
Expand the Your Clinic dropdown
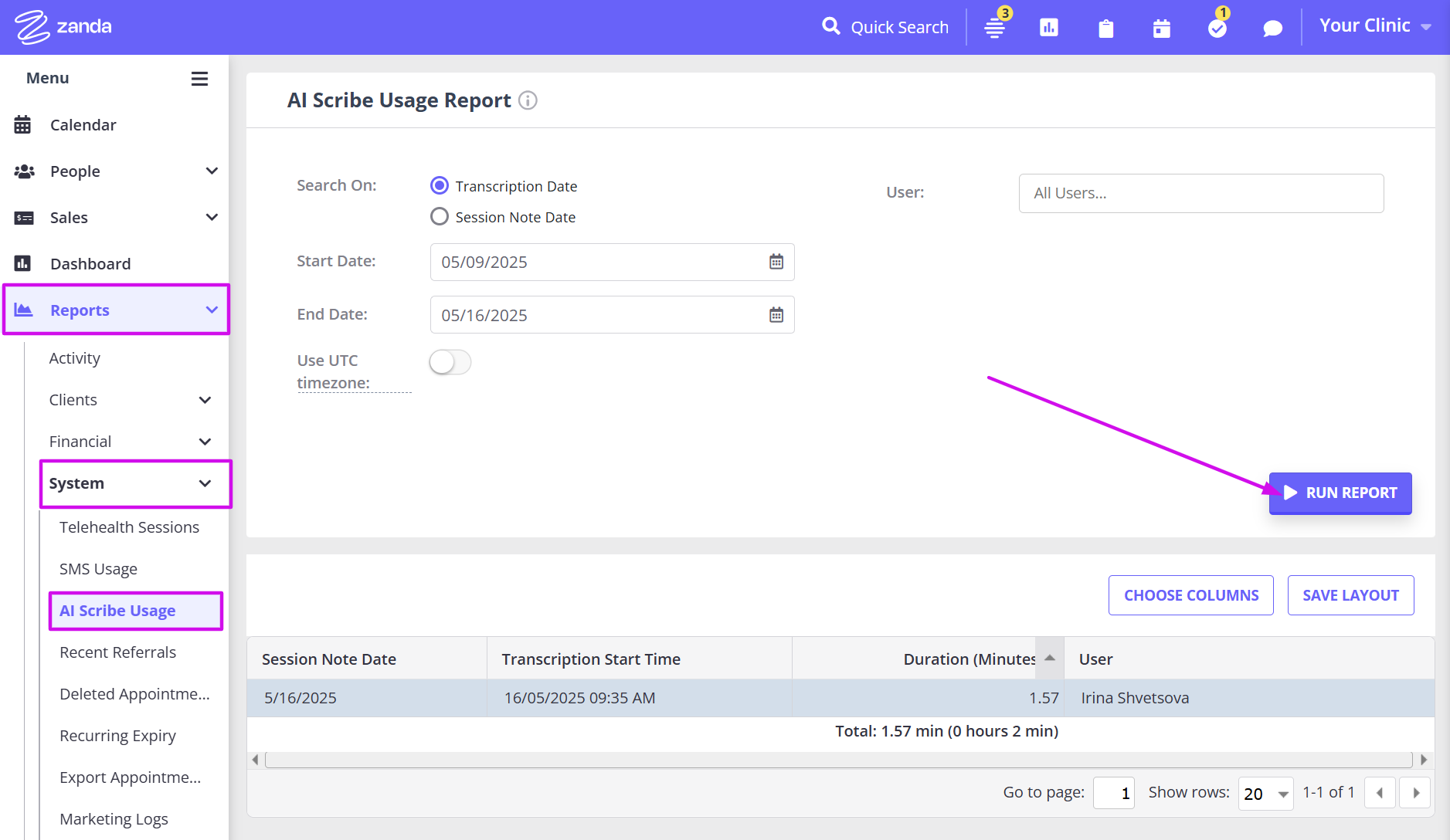pos(1374,25)
